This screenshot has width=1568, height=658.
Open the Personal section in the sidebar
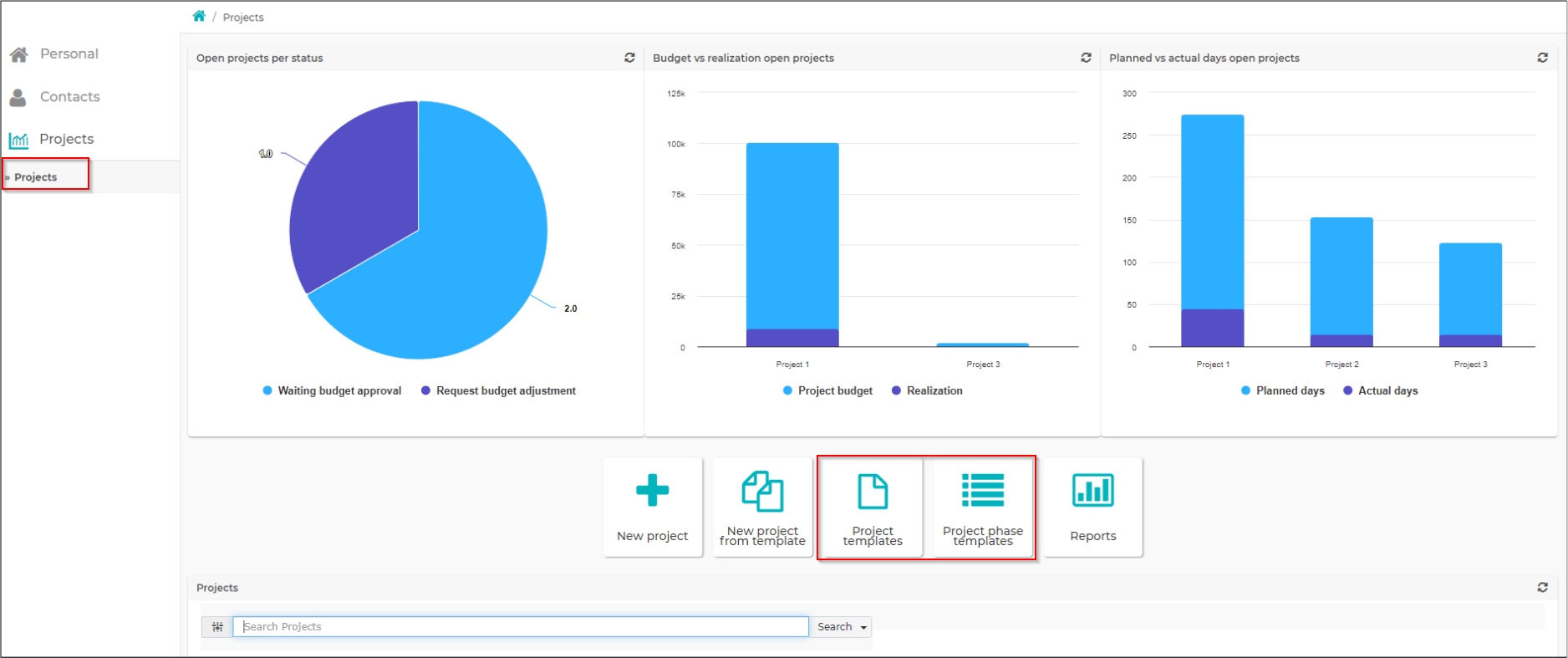54,54
